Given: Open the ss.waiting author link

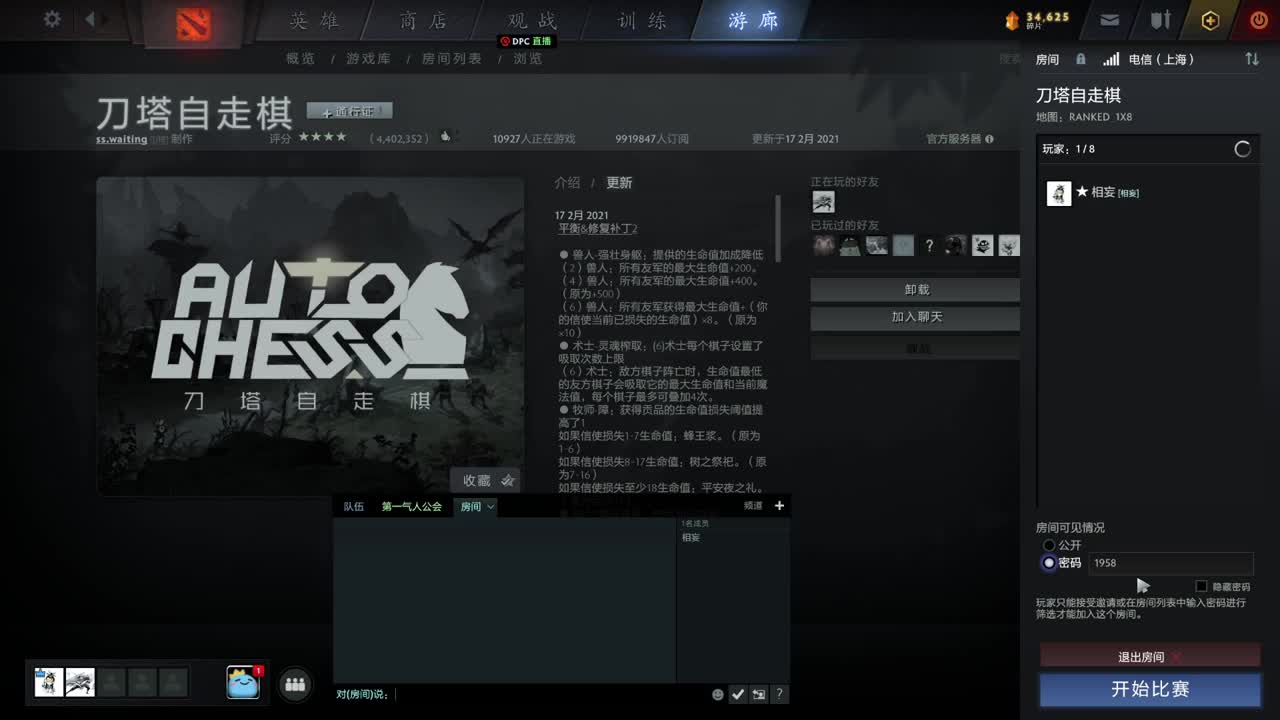Looking at the screenshot, I should 121,140.
